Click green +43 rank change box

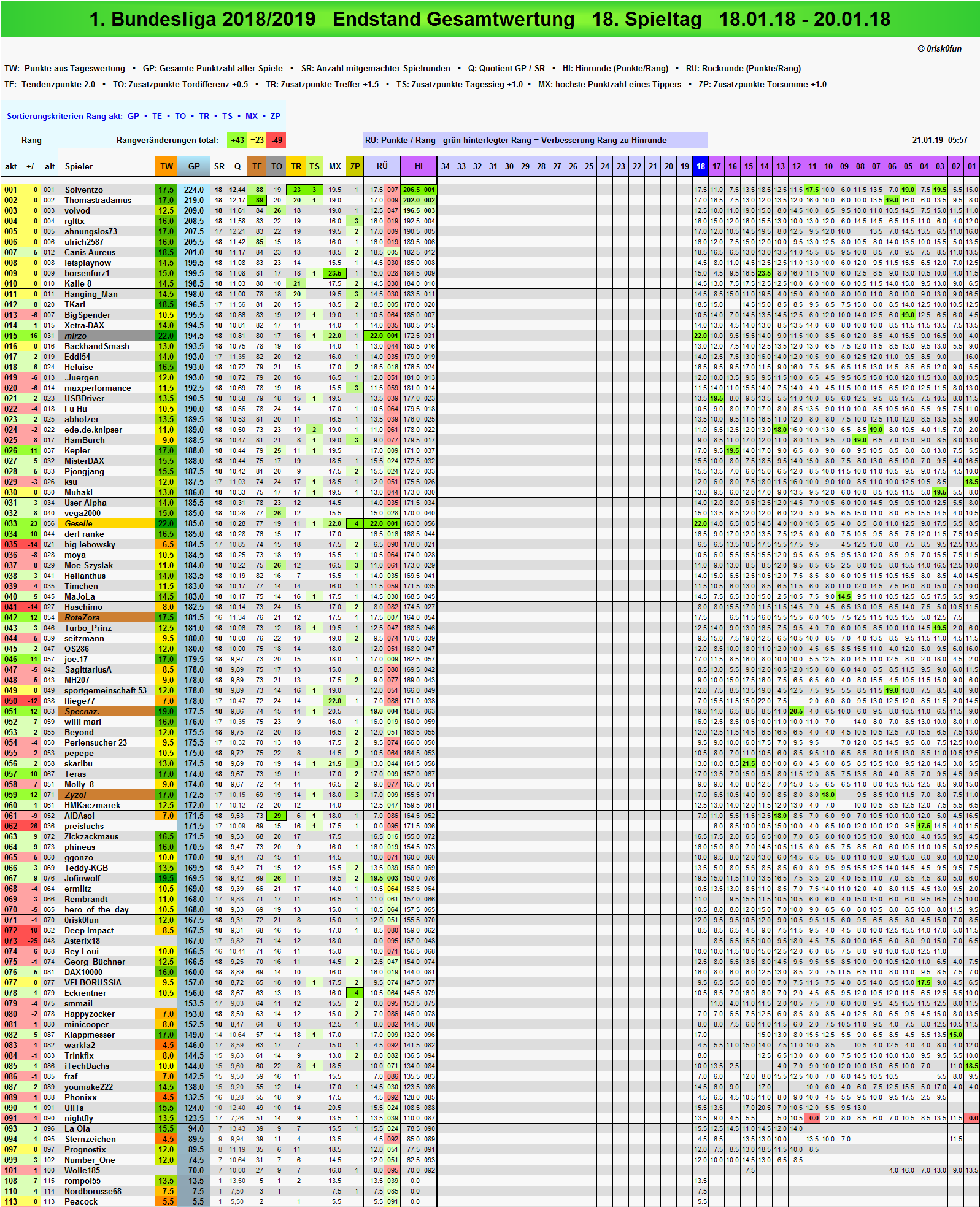pos(237,140)
